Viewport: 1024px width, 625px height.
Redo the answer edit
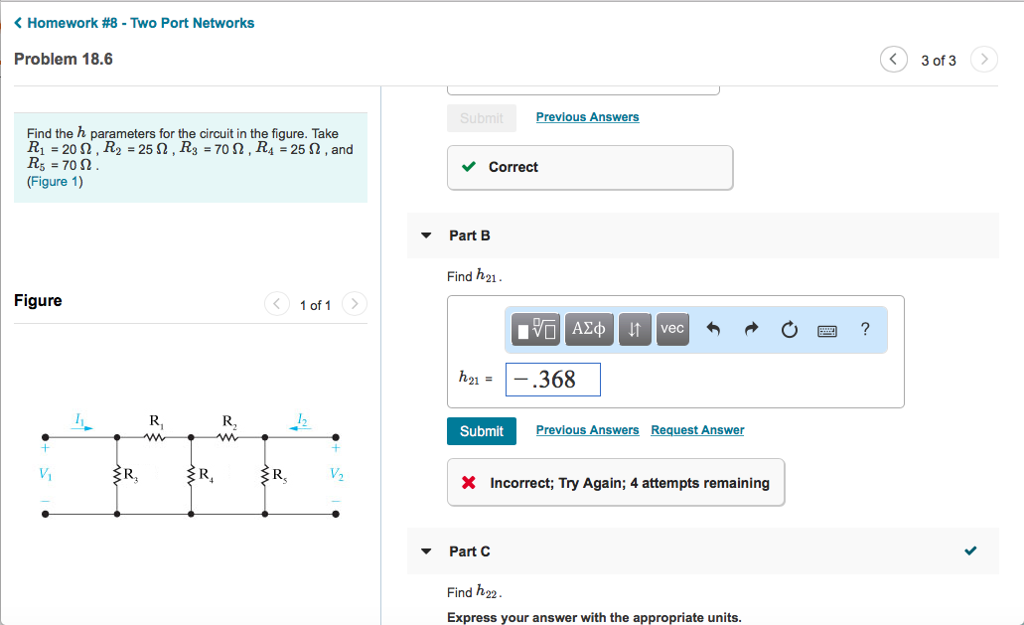(752, 329)
